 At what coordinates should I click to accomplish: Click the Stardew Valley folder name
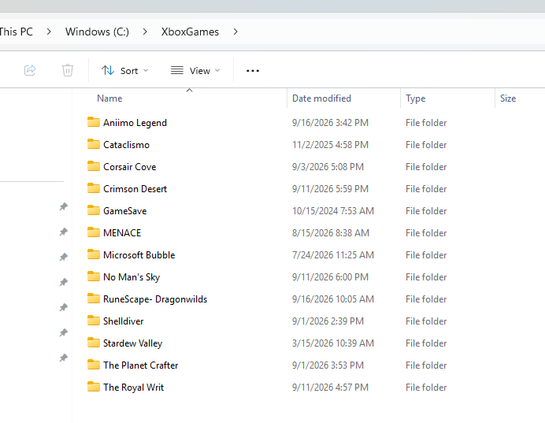coord(133,343)
